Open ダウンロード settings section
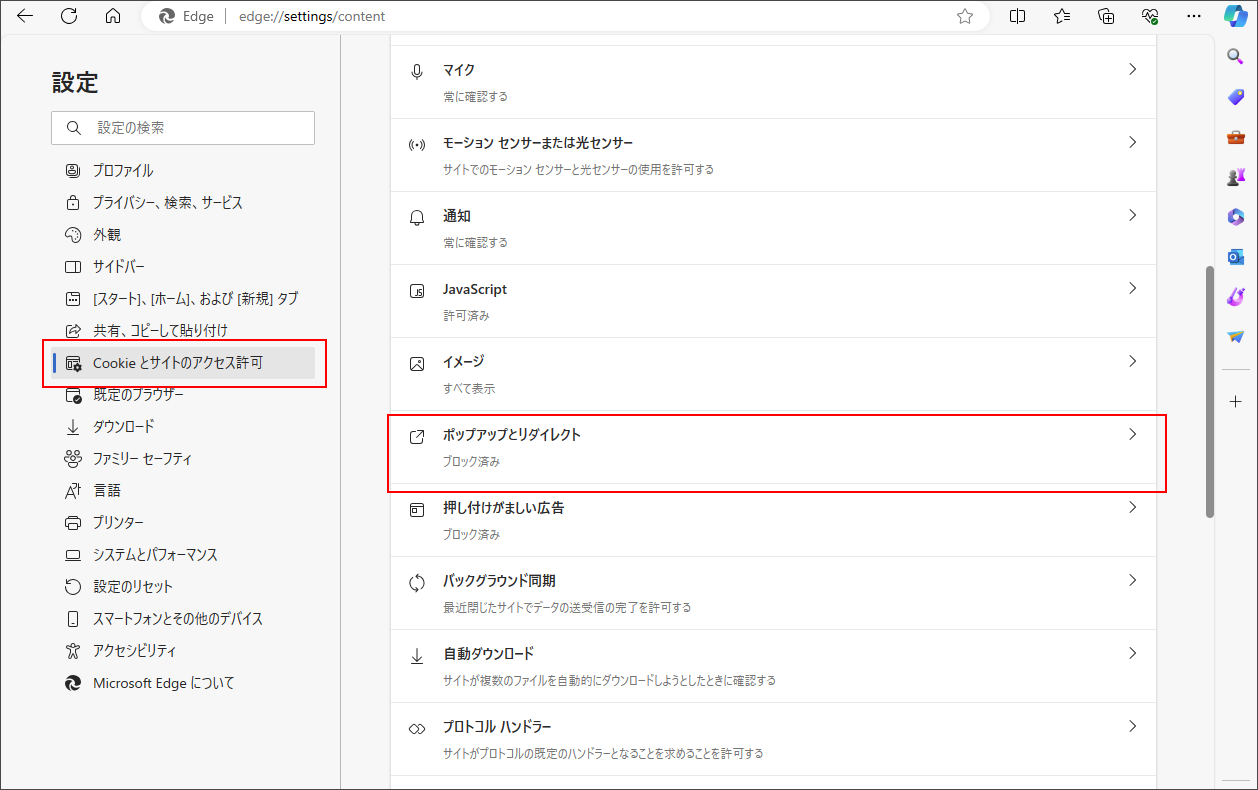Image resolution: width=1258 pixels, height=790 pixels. click(x=124, y=427)
